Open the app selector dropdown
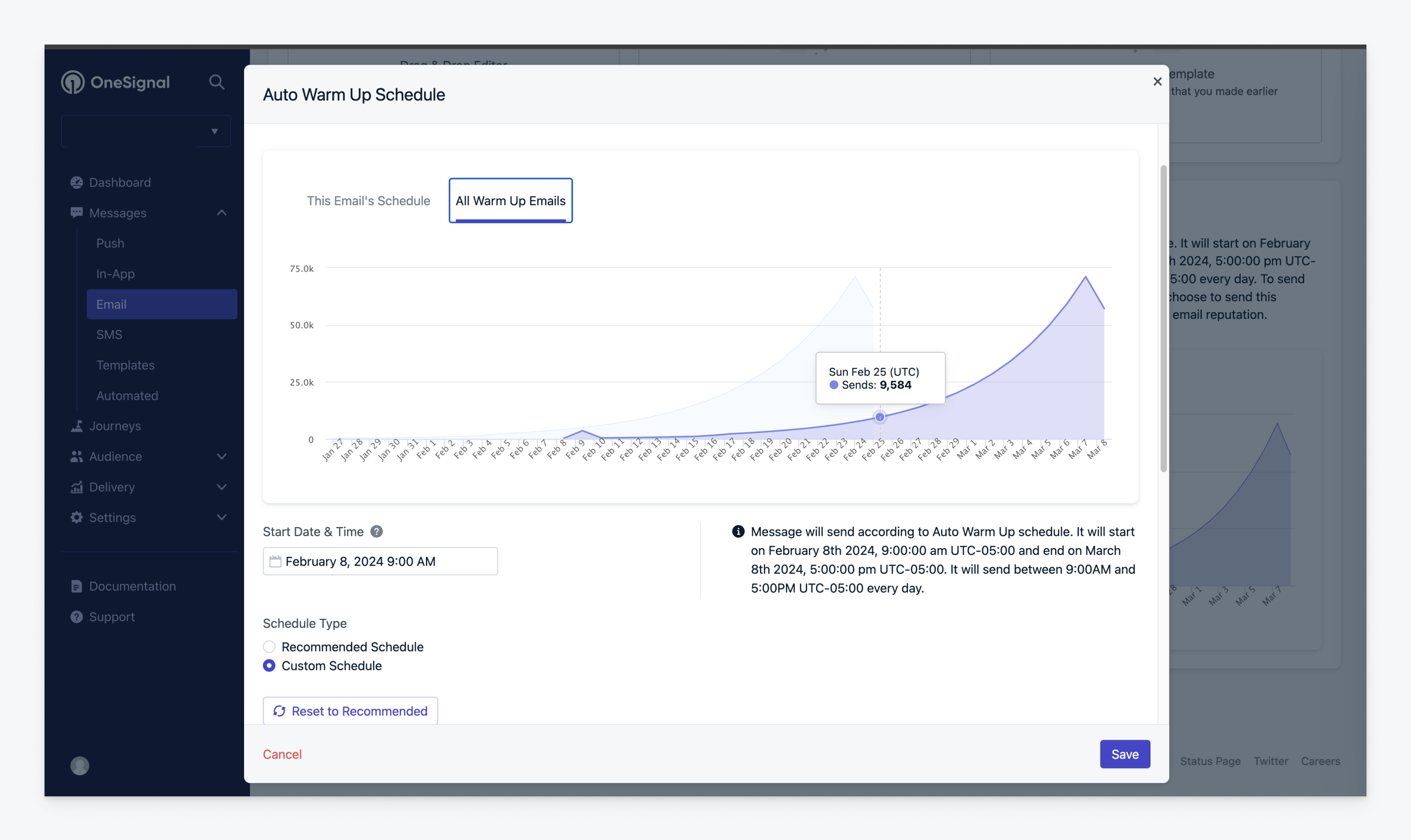The image size is (1411, 840). tap(146, 131)
